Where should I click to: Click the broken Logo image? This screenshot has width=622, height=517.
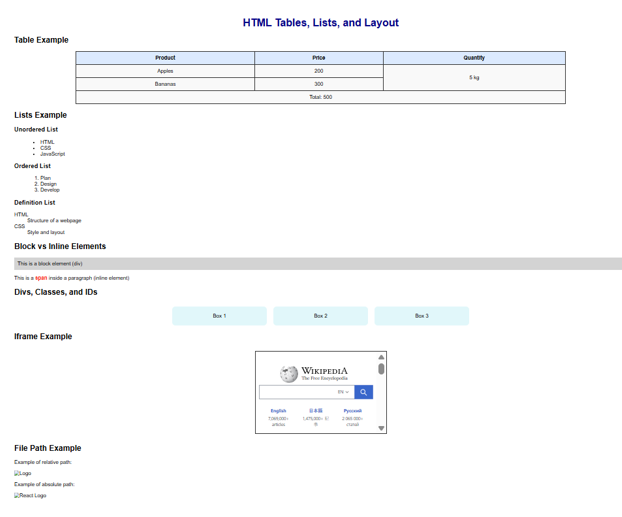(x=23, y=473)
